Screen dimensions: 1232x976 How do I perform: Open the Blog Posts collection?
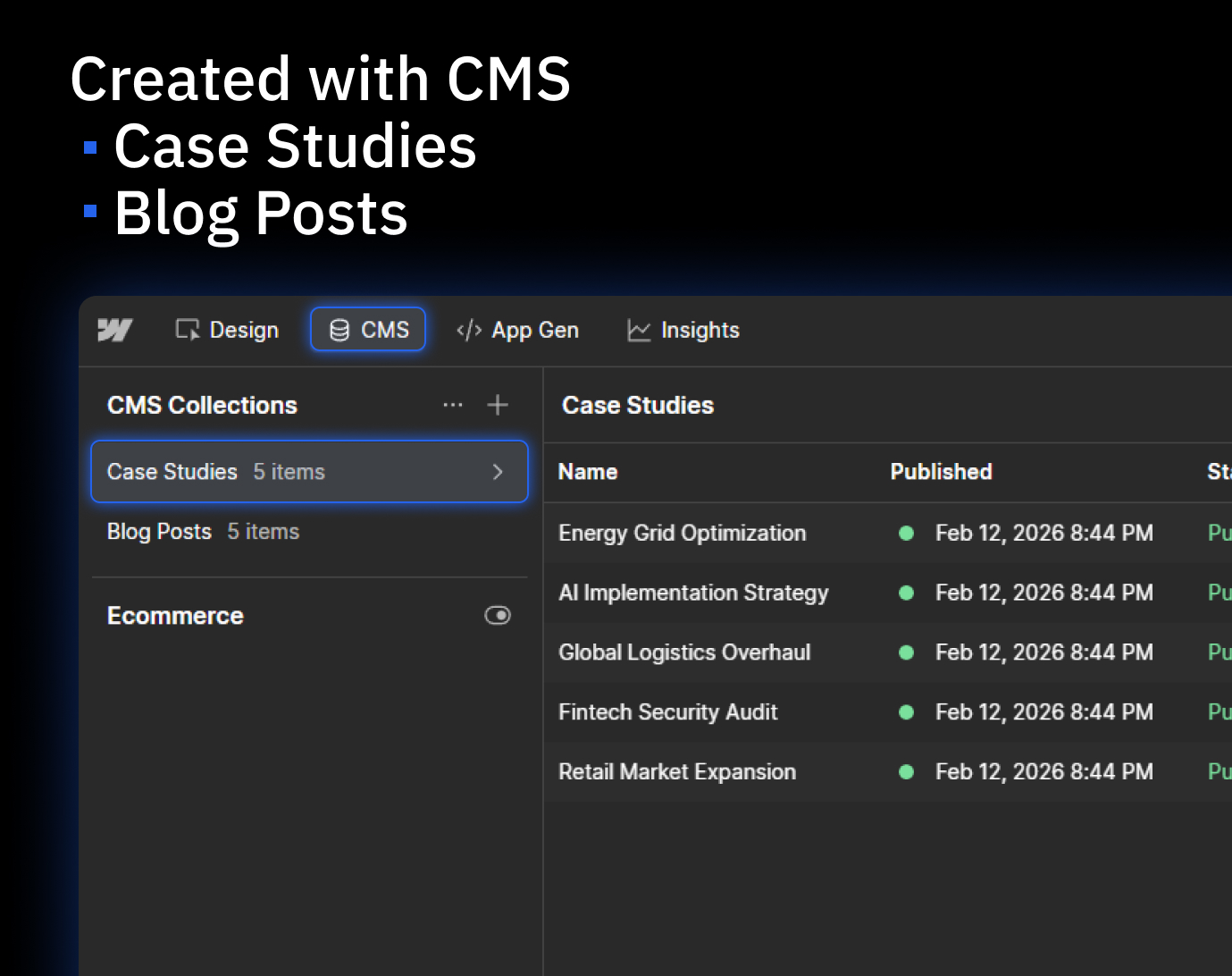tap(159, 531)
